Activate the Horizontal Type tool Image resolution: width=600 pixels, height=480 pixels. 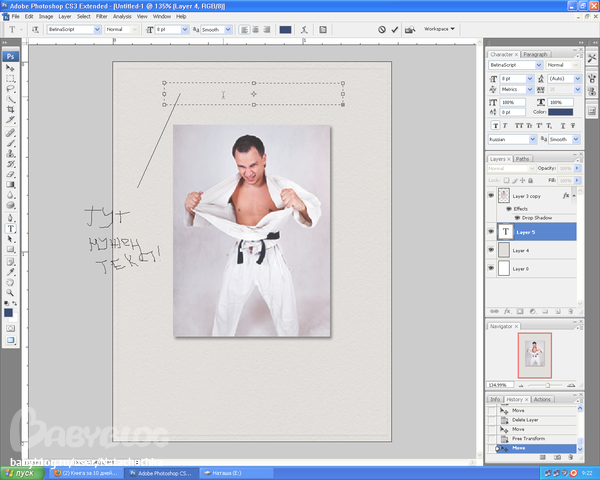tap(11, 228)
